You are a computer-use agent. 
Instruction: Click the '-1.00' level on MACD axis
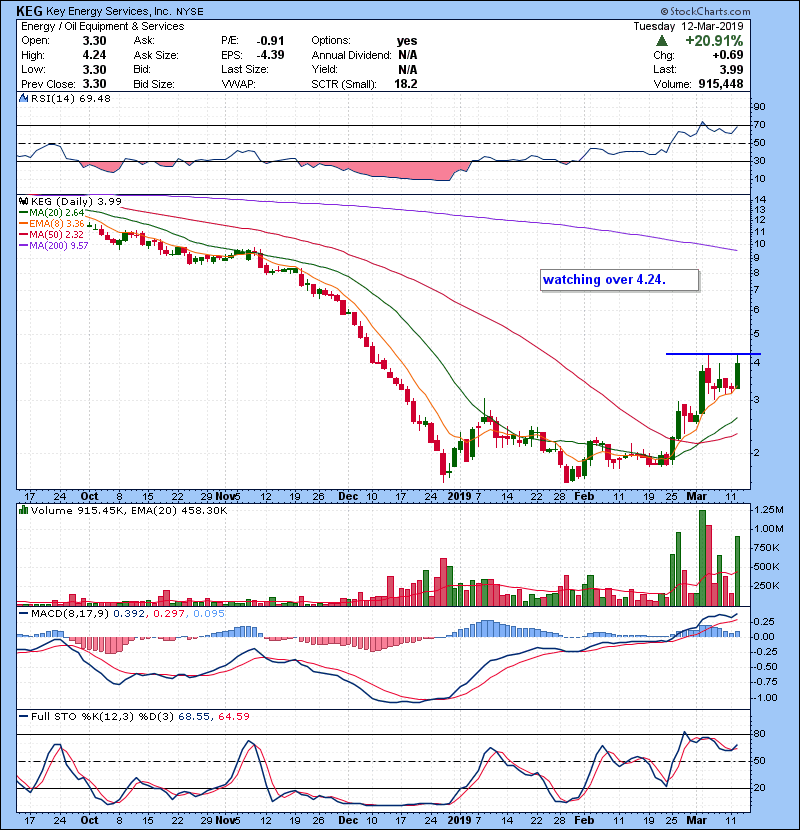765,698
